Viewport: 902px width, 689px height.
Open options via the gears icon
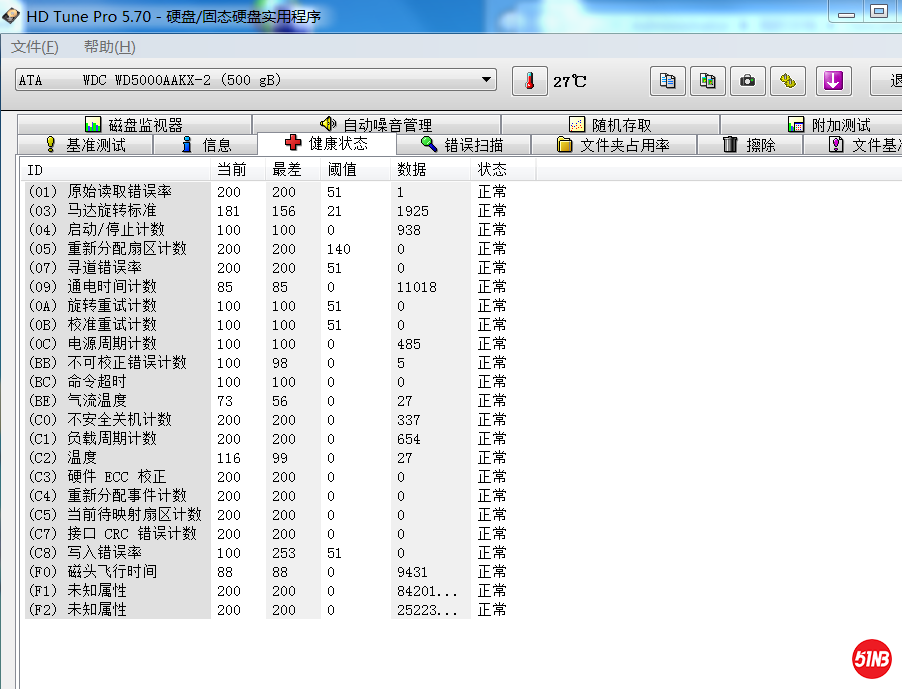787,81
